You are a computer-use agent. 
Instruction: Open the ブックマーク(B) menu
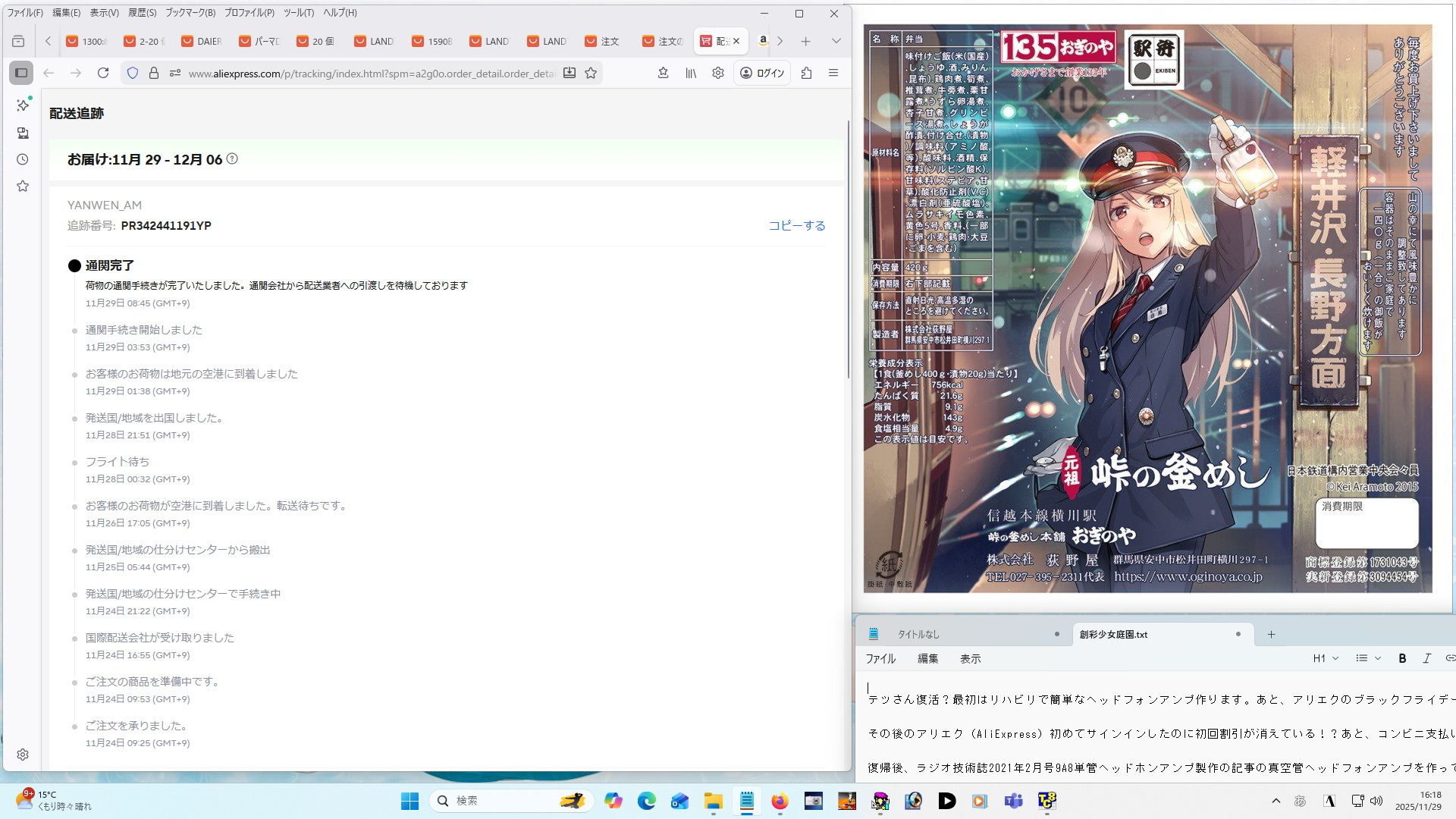click(190, 12)
